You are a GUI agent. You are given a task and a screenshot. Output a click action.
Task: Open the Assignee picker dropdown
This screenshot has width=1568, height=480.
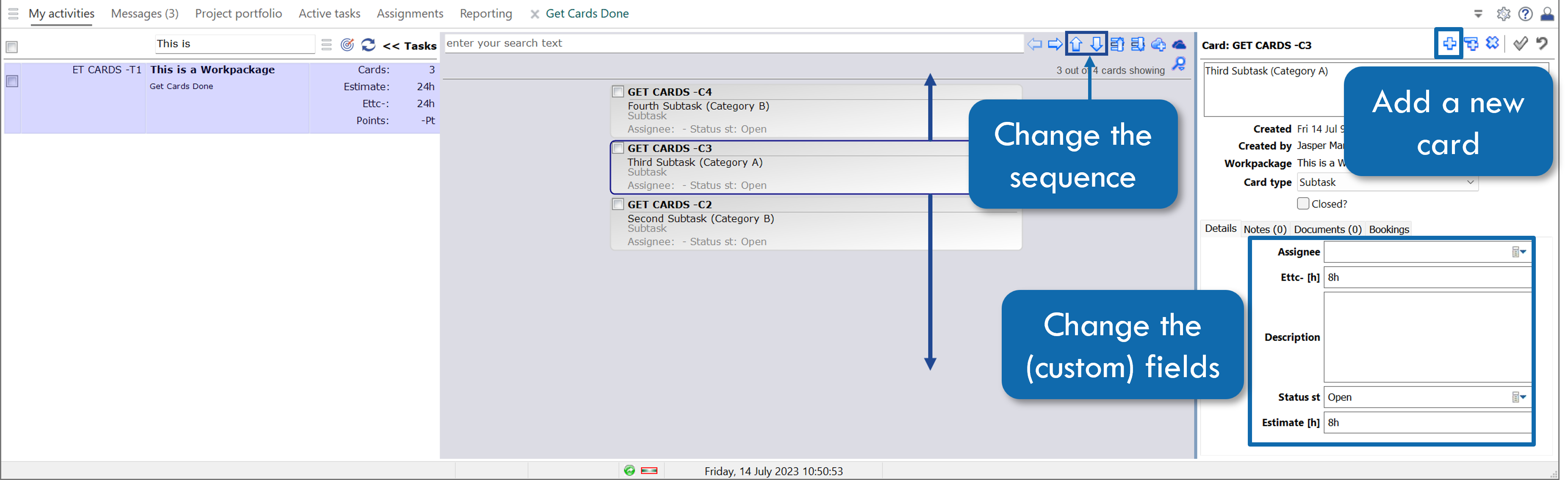(1519, 252)
